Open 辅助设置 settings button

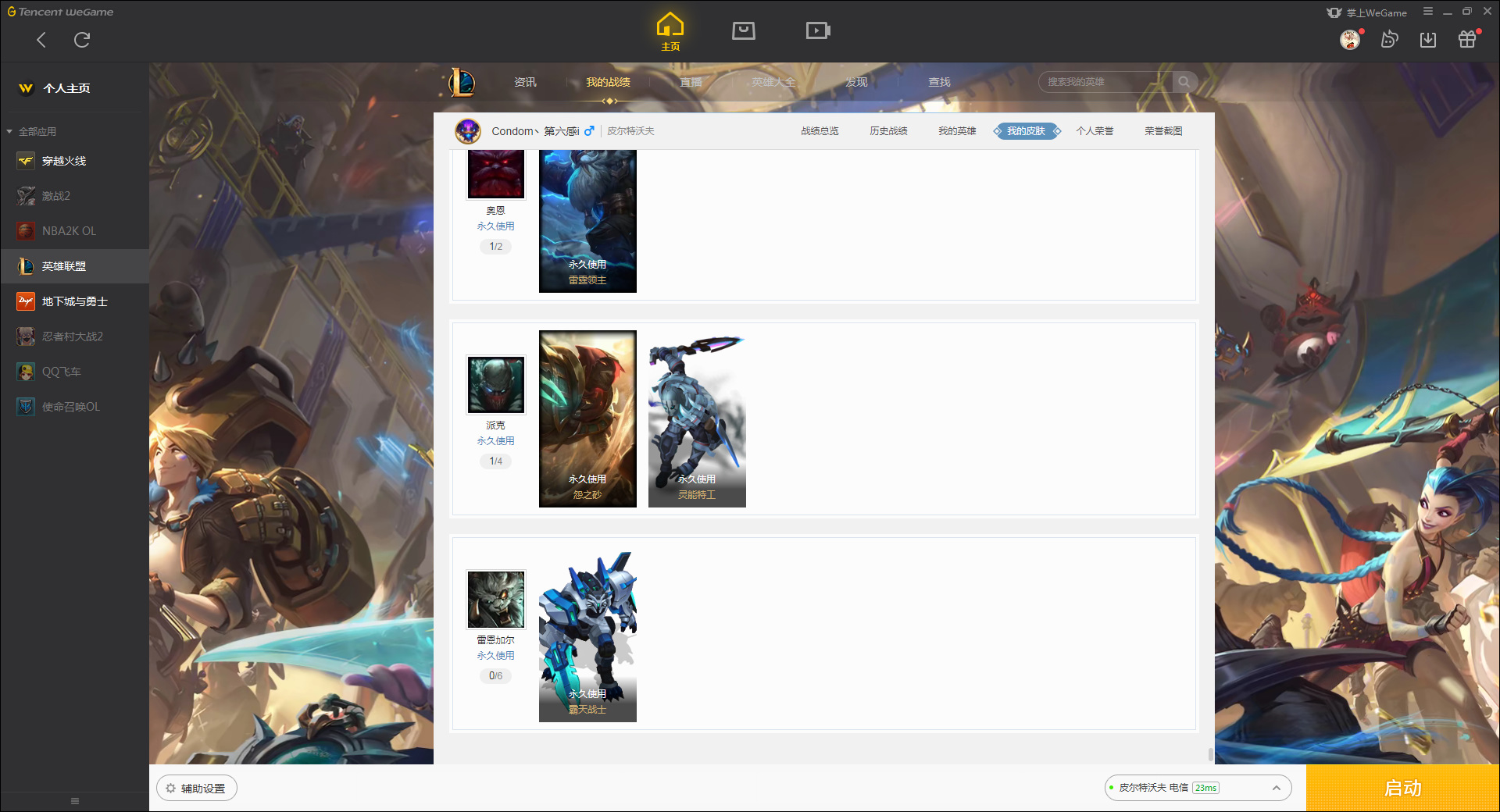click(x=197, y=789)
